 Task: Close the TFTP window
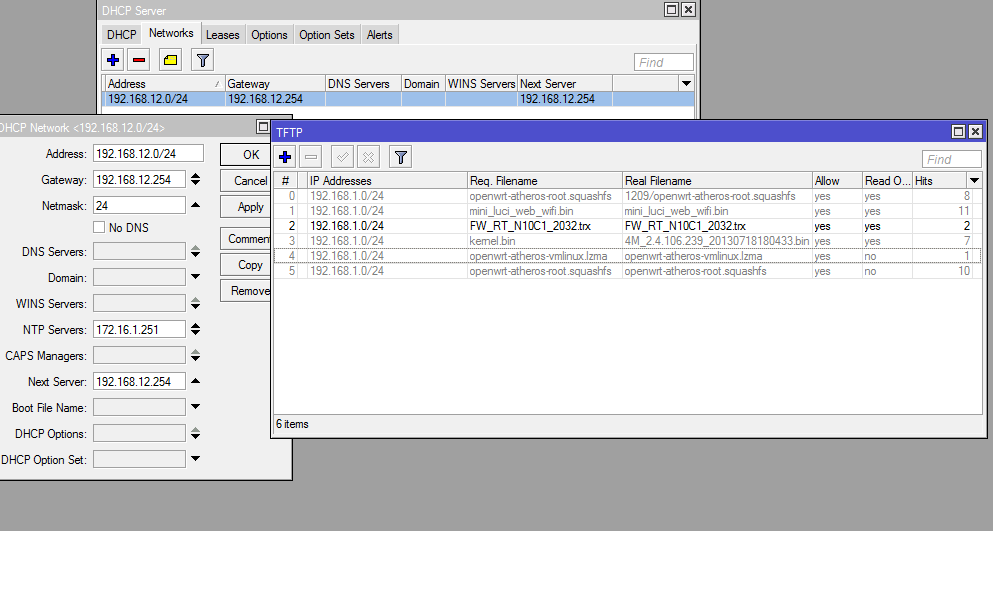[975, 132]
